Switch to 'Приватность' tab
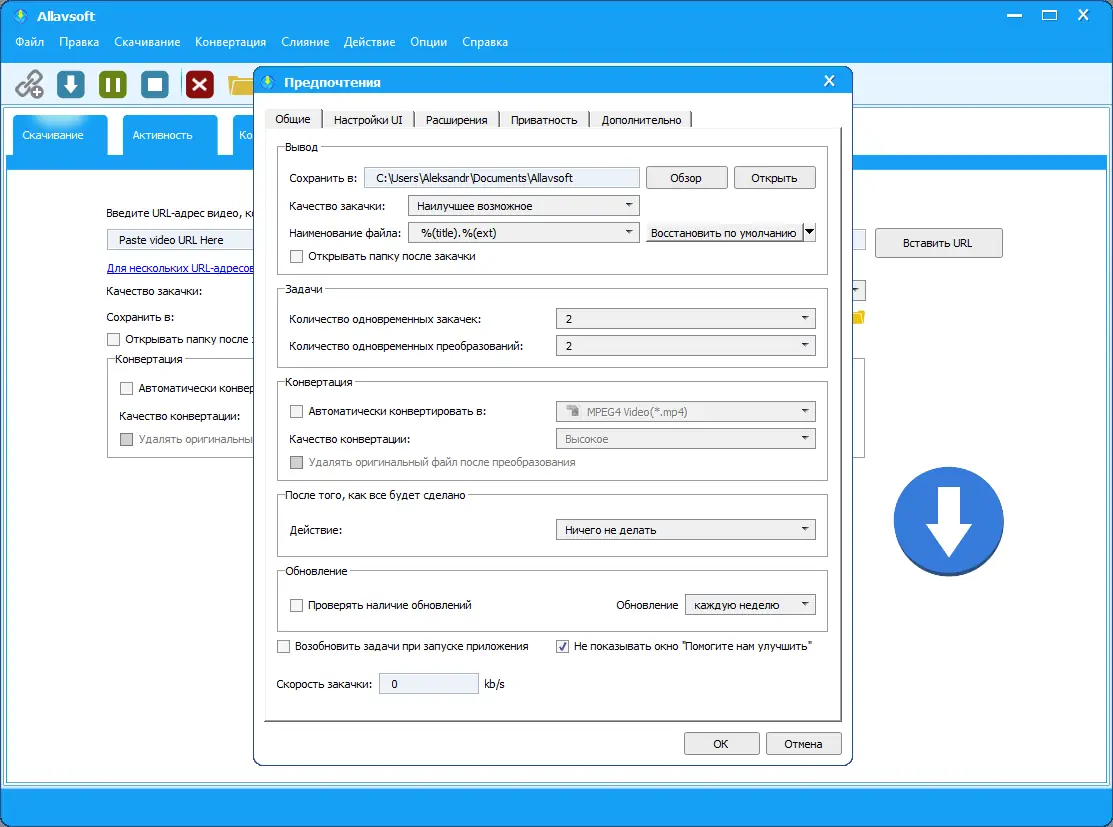Viewport: 1113px width, 827px height. [544, 120]
